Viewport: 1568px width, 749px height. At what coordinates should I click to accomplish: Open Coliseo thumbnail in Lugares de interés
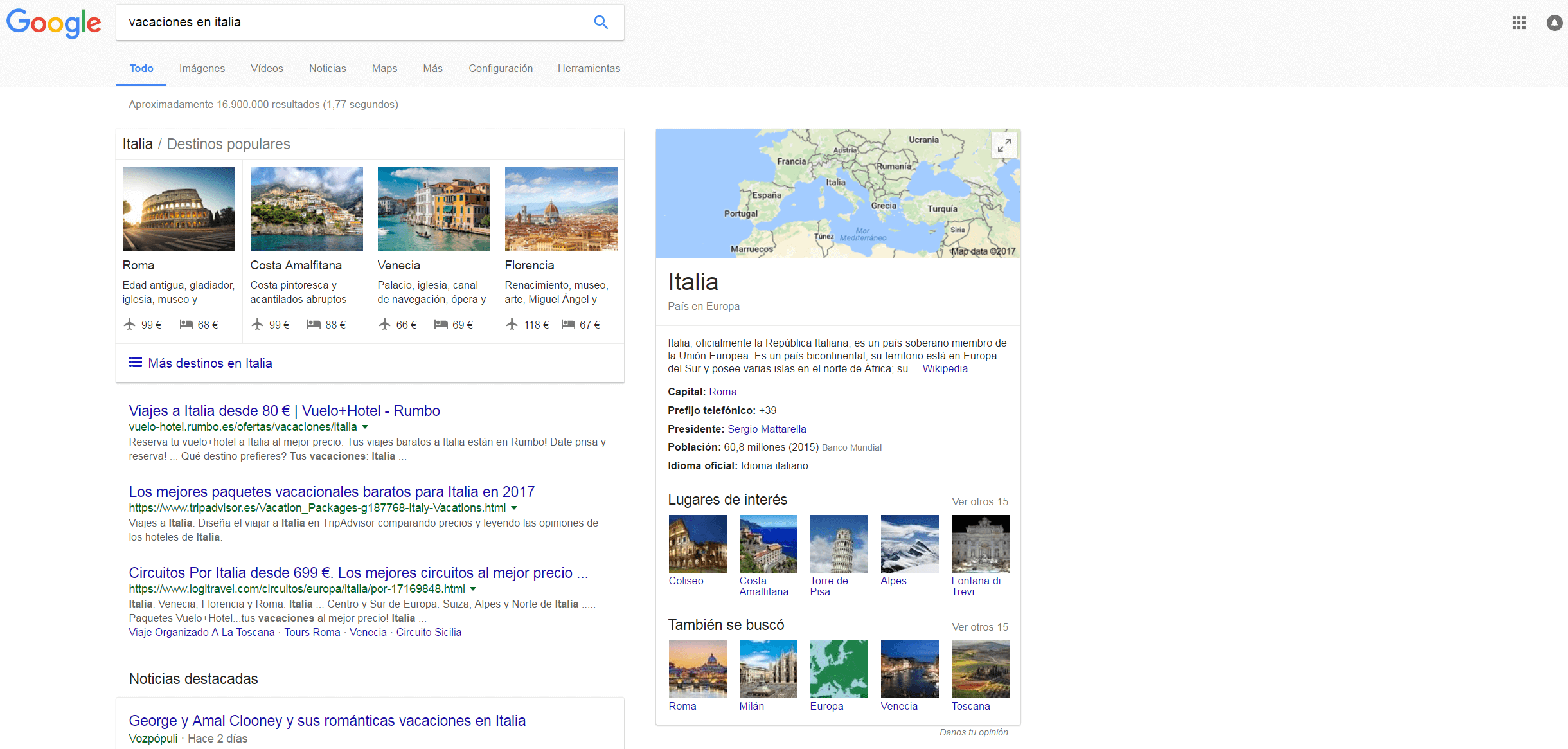(697, 543)
